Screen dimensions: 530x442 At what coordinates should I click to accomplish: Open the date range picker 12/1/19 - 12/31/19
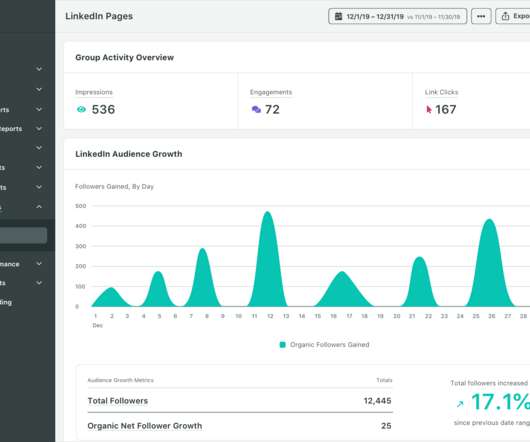click(398, 16)
